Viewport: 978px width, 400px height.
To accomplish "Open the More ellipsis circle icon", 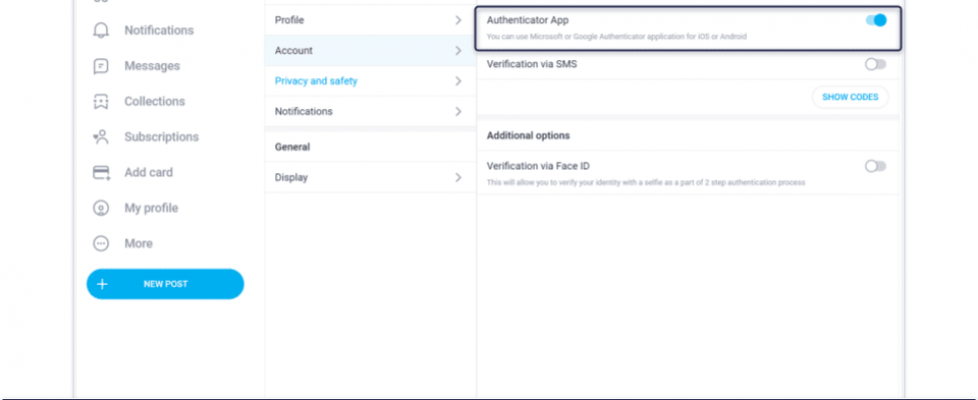I will (101, 243).
